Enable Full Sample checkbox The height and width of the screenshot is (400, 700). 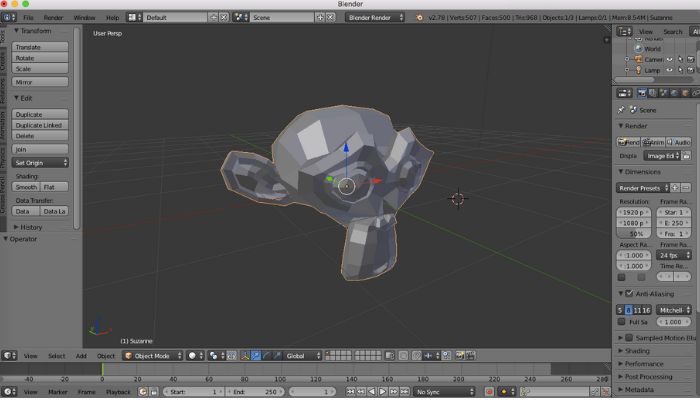pyautogui.click(x=621, y=321)
